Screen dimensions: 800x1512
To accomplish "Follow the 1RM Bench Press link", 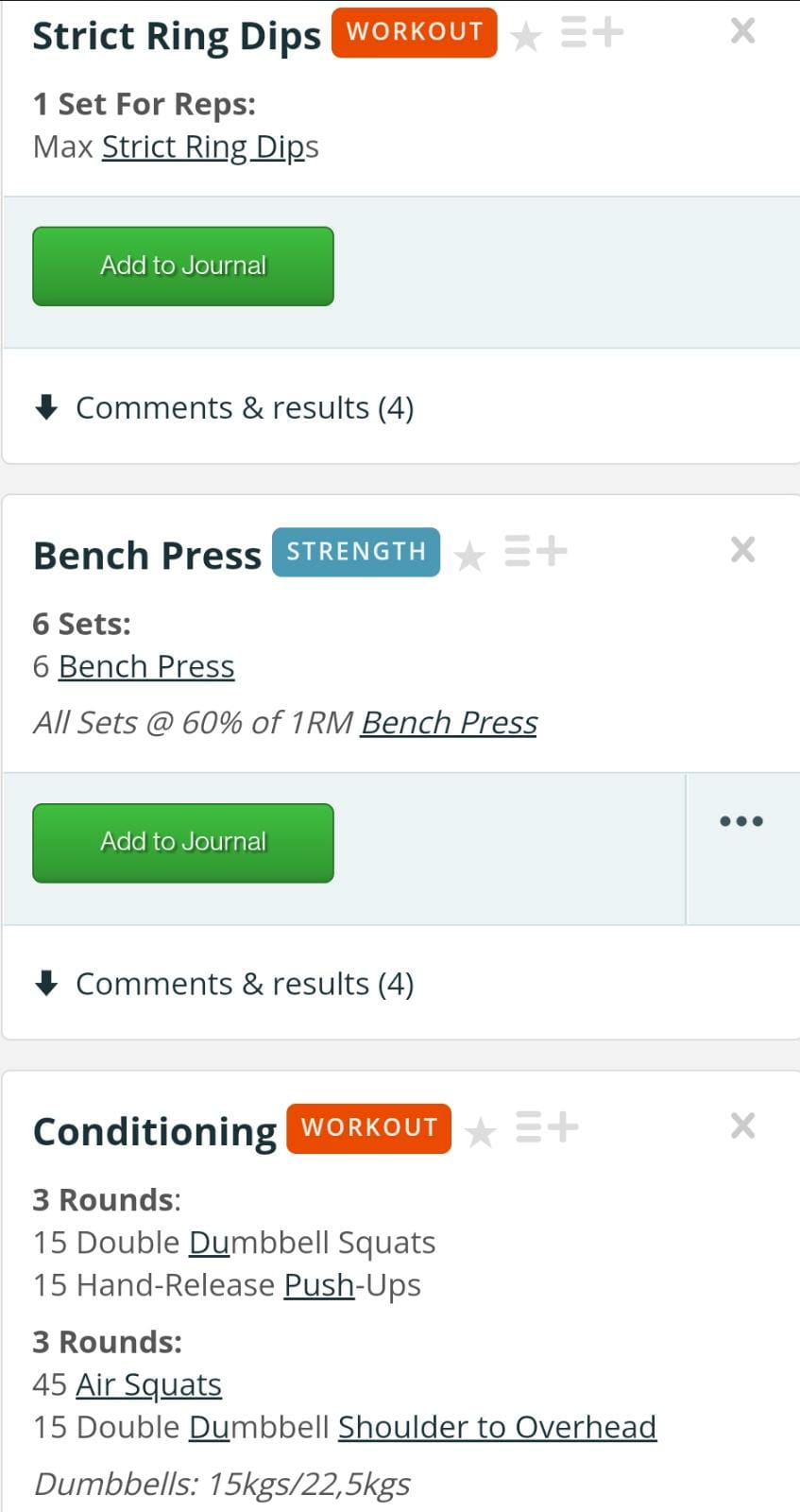I will click(x=449, y=723).
